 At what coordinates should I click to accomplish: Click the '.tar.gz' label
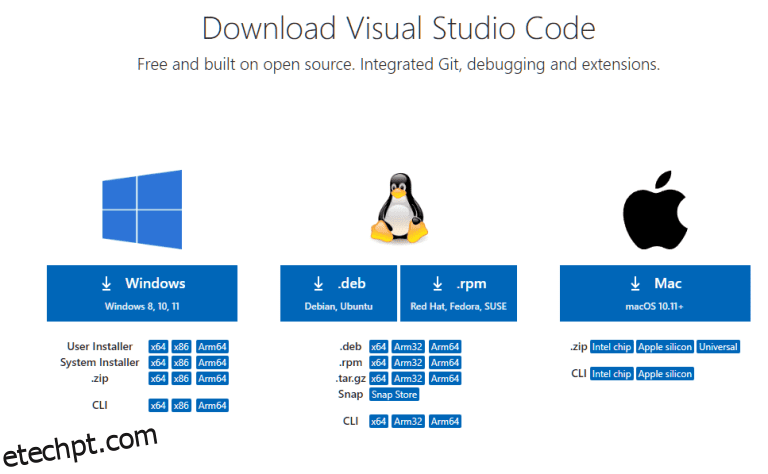click(351, 379)
